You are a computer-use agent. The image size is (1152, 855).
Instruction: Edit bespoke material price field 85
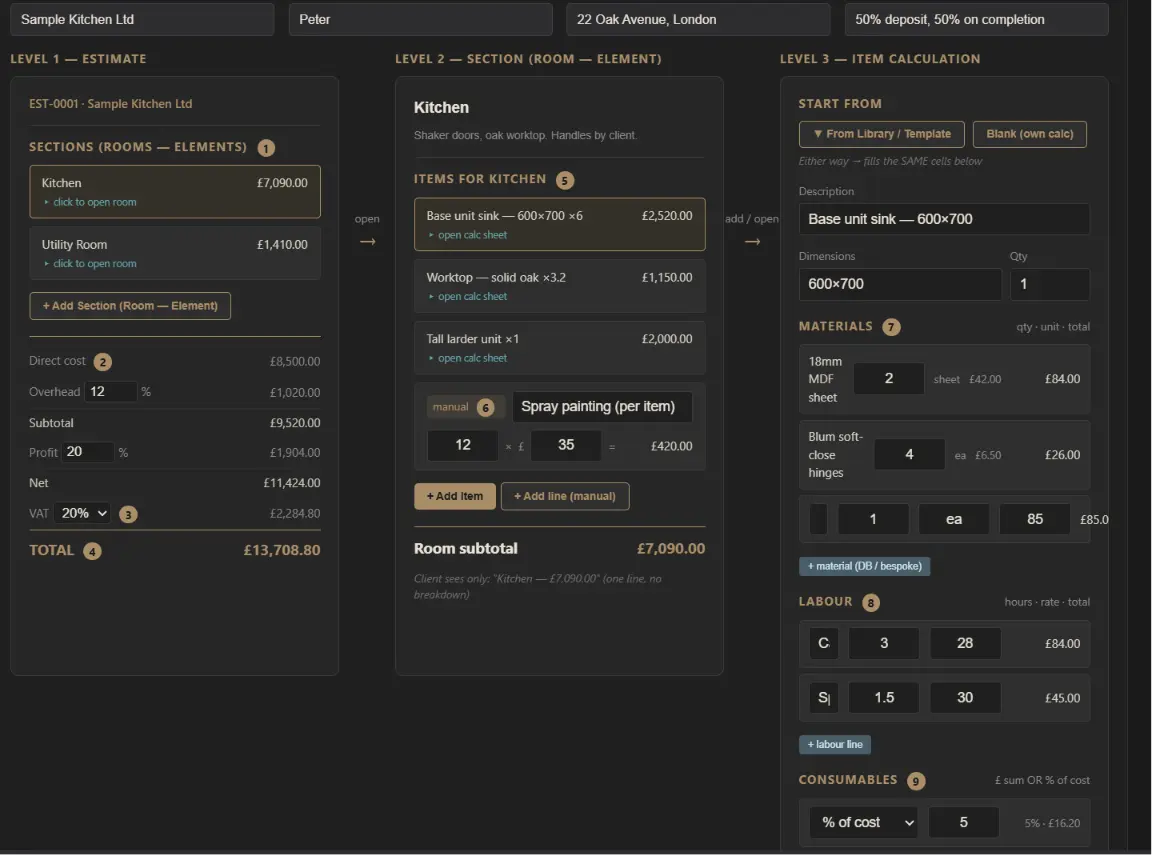point(1034,519)
